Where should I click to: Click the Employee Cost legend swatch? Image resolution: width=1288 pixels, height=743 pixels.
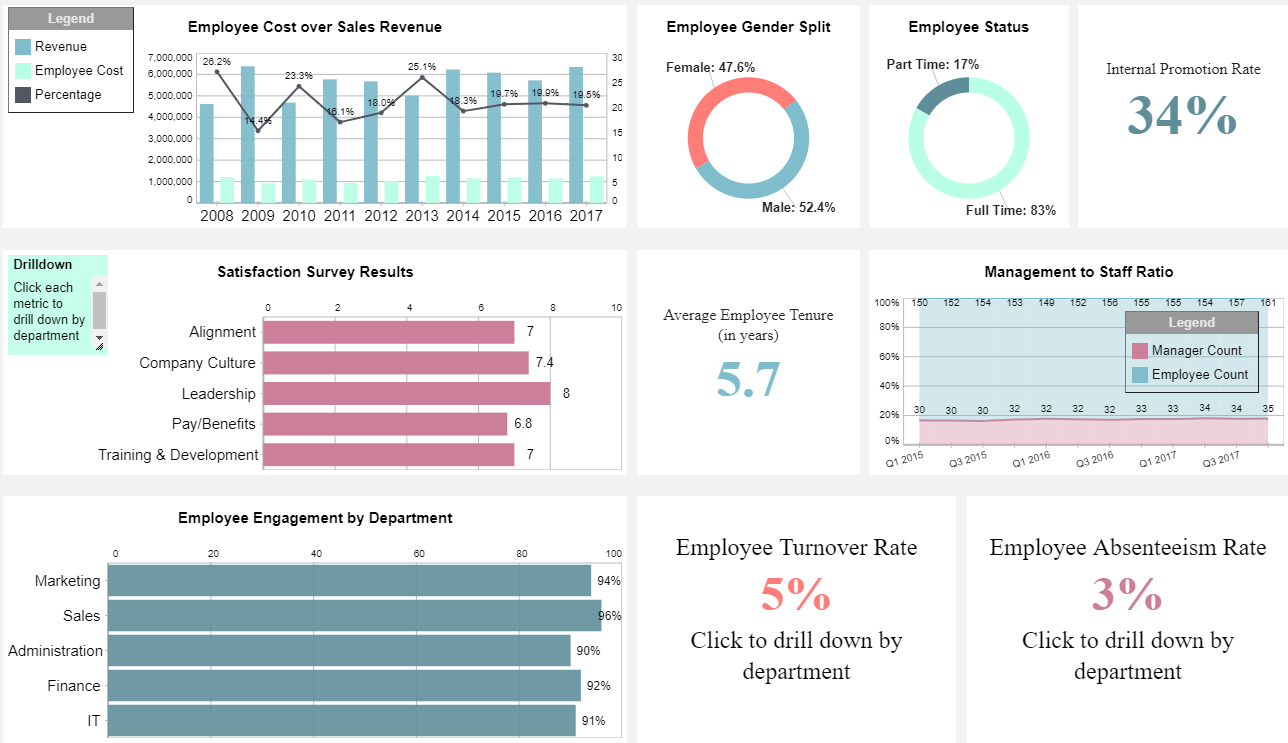click(23, 71)
